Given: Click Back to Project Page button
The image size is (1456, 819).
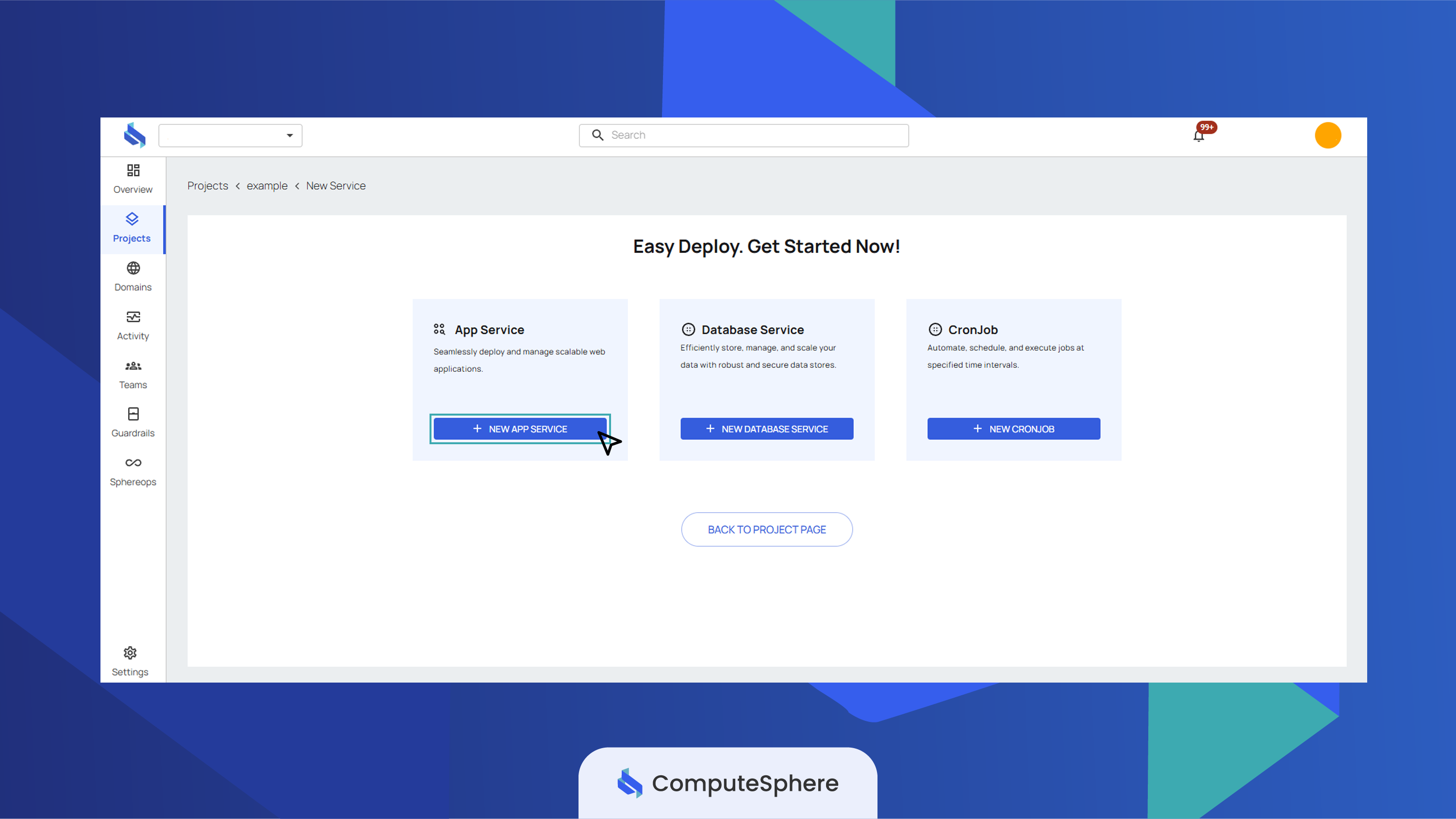Looking at the screenshot, I should [766, 530].
